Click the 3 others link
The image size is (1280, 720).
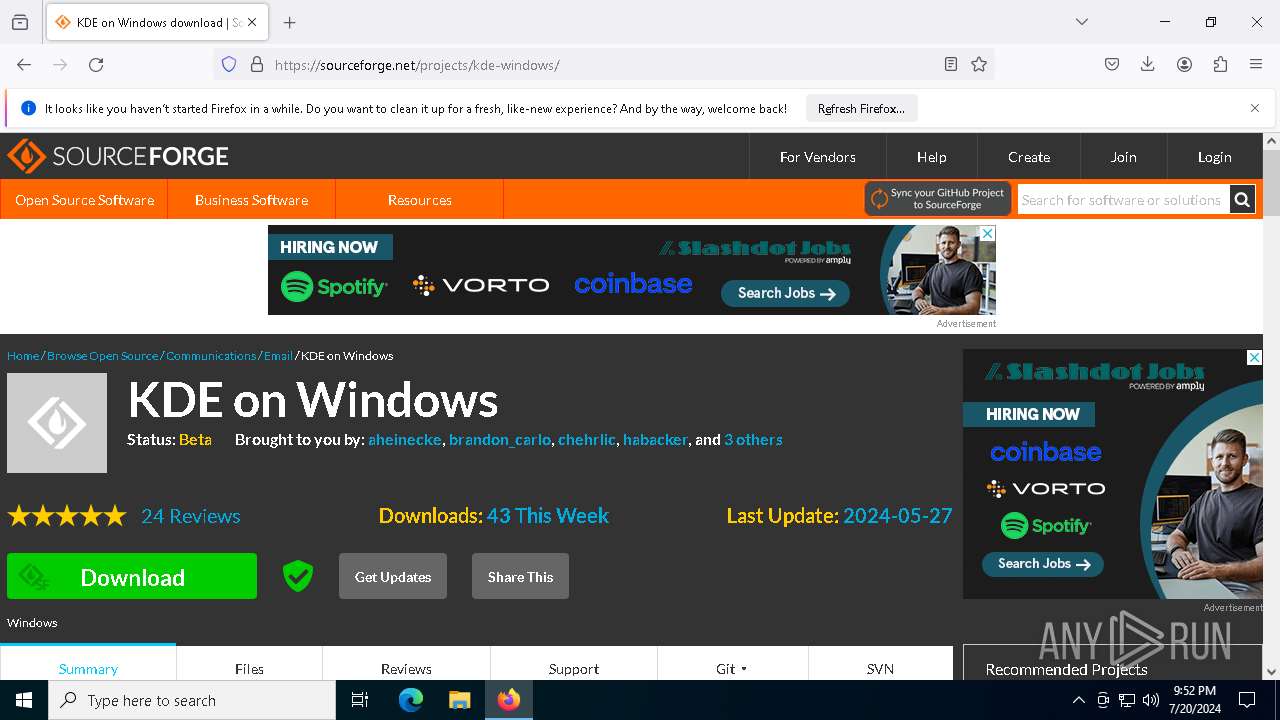pyautogui.click(x=753, y=440)
